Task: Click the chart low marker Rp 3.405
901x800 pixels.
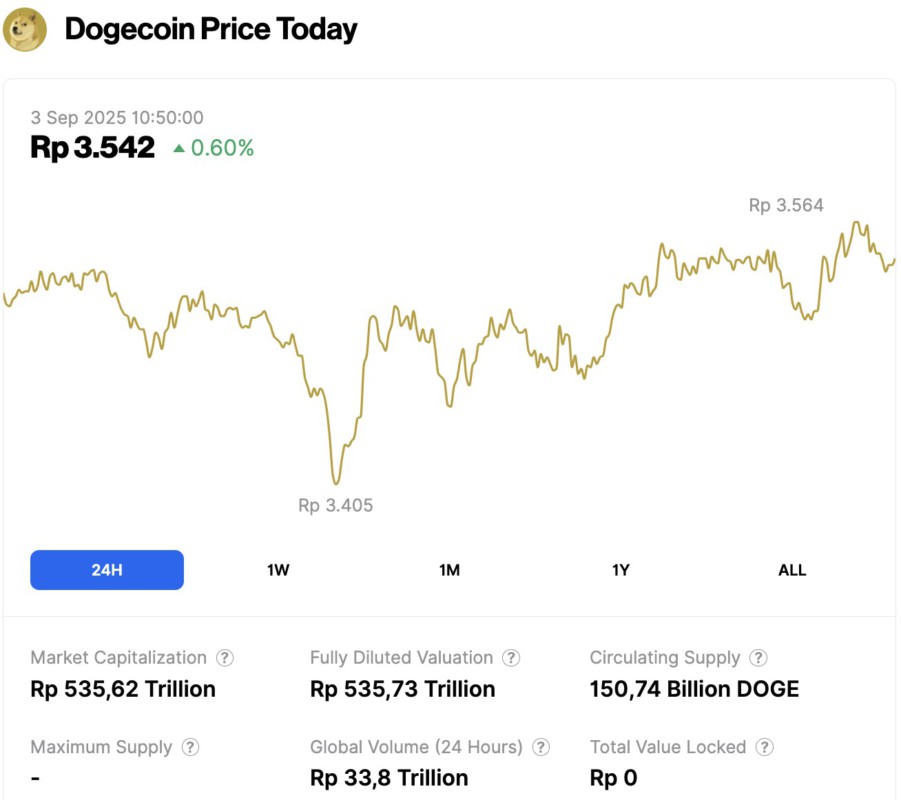Action: (335, 505)
